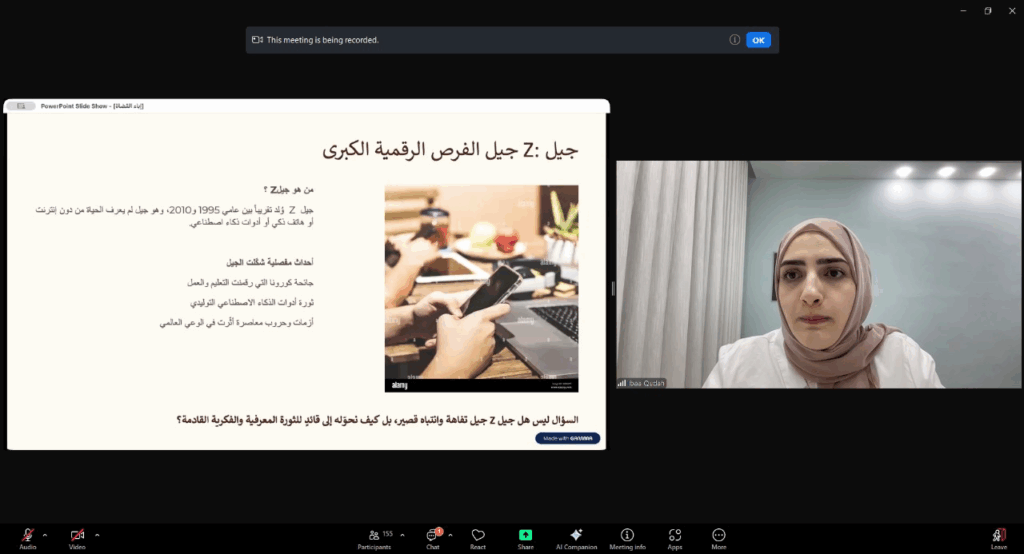Expand the Participants options chevron
This screenshot has height=554, width=1024.
click(402, 534)
